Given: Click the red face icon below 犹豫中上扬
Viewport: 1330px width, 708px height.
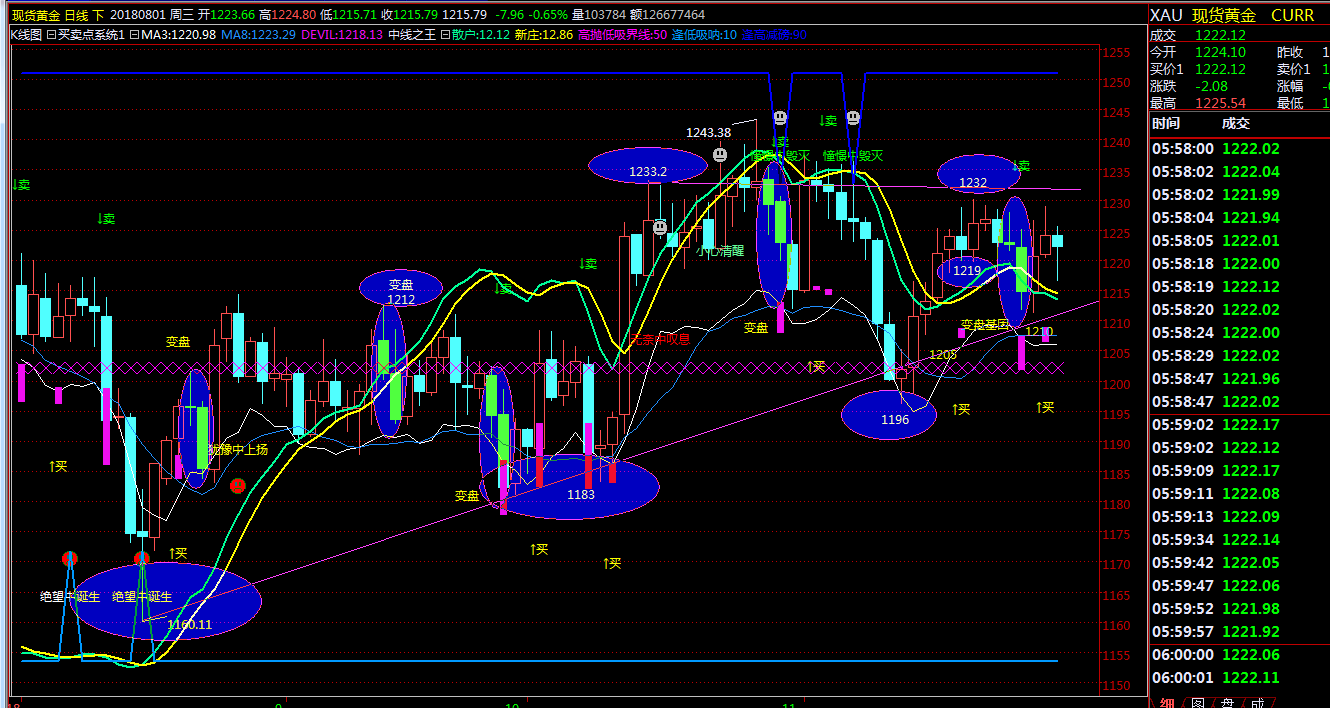Looking at the screenshot, I should 238,486.
